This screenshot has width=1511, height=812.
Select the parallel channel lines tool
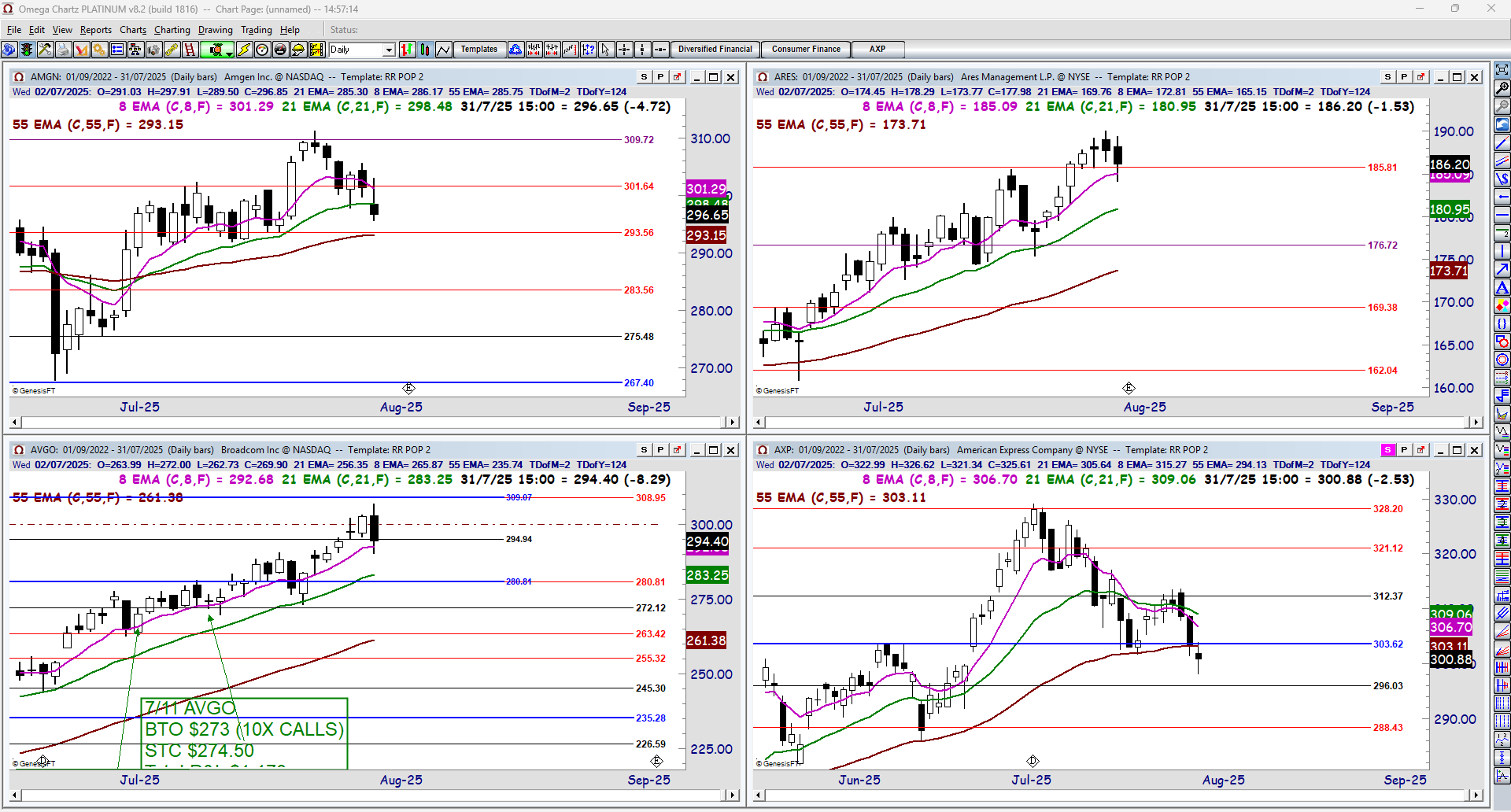pos(1502,161)
